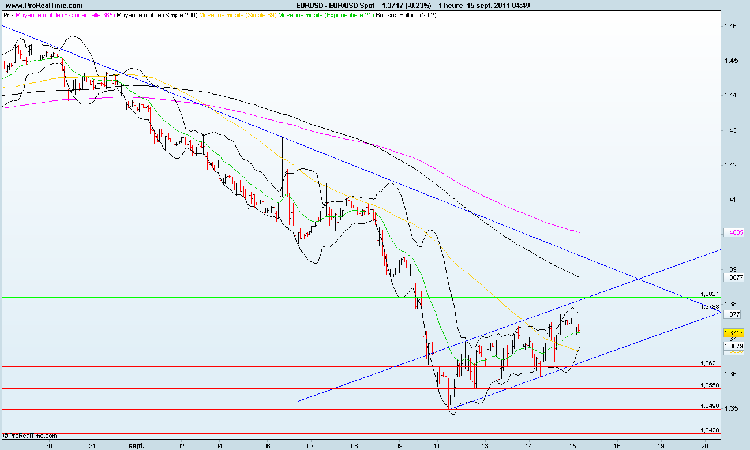Image resolution: width=750 pixels, height=450 pixels.
Task: Click the 1.3400 bottom red line label
Action: coord(711,428)
